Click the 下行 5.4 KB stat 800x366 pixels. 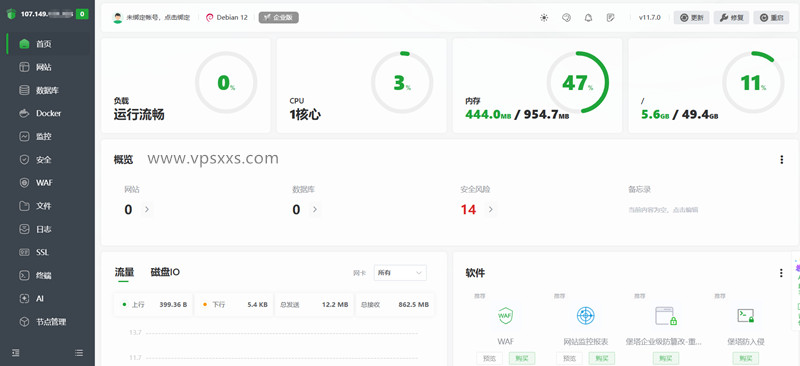click(234, 305)
